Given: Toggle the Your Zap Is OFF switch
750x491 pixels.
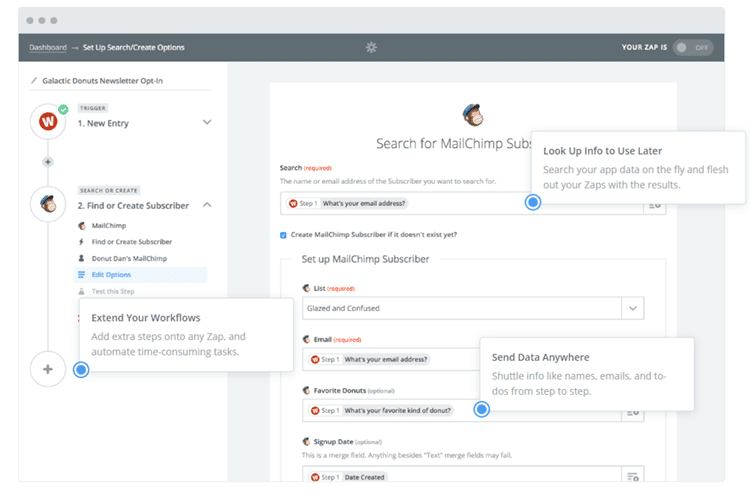Looking at the screenshot, I should [693, 47].
